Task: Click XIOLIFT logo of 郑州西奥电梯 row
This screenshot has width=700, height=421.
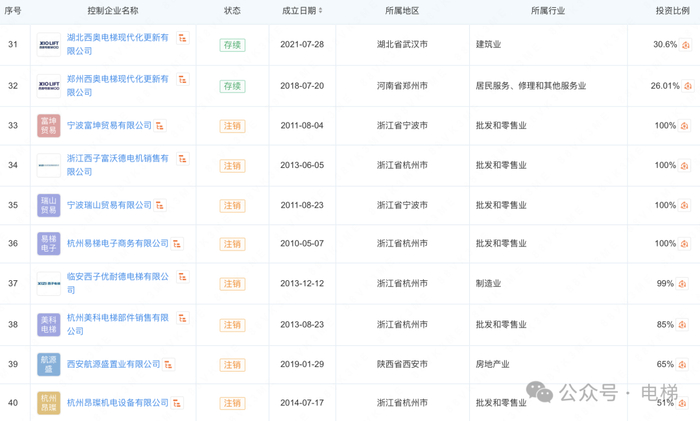Action: [x=49, y=86]
